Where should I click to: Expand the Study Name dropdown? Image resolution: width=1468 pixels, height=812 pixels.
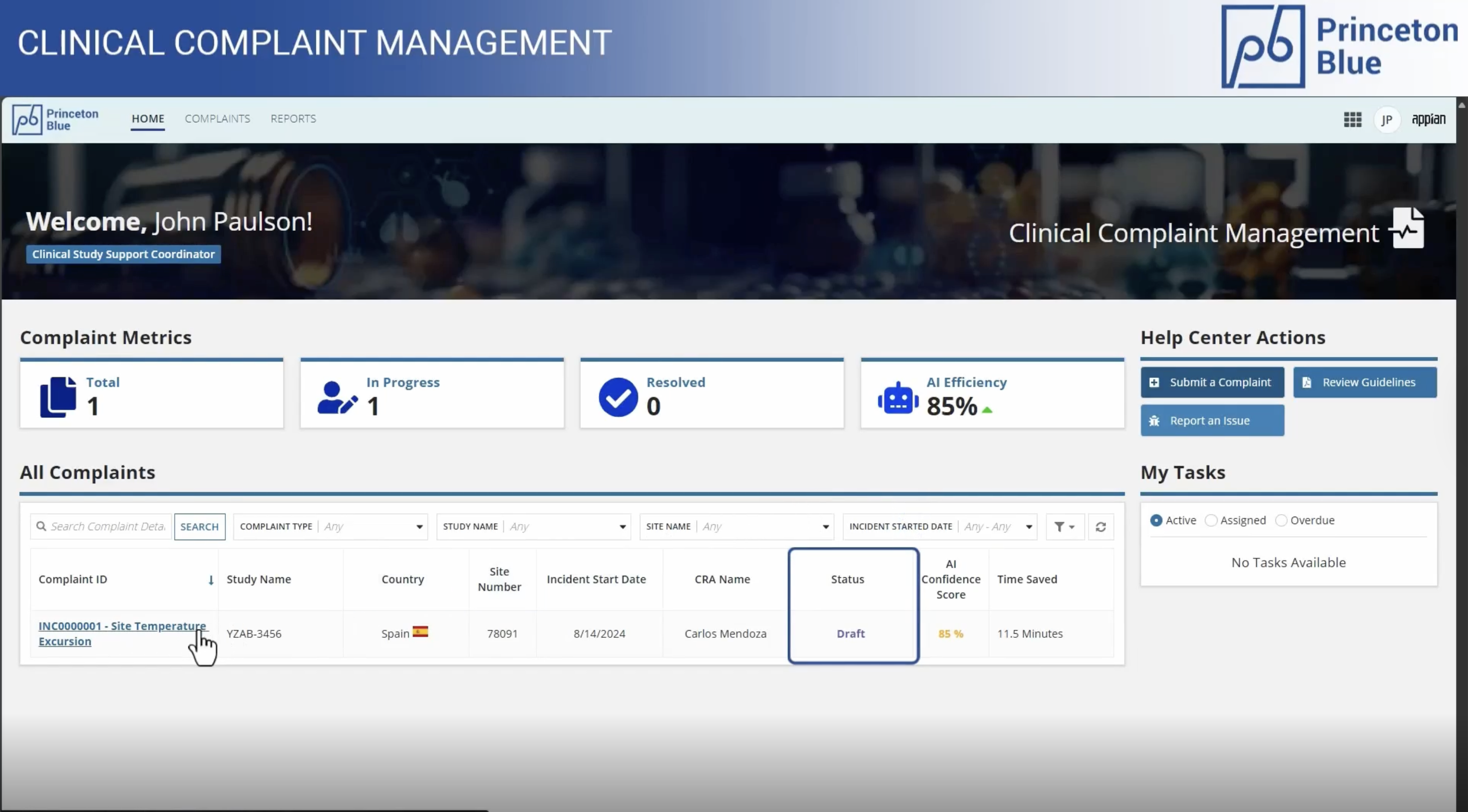click(x=622, y=527)
